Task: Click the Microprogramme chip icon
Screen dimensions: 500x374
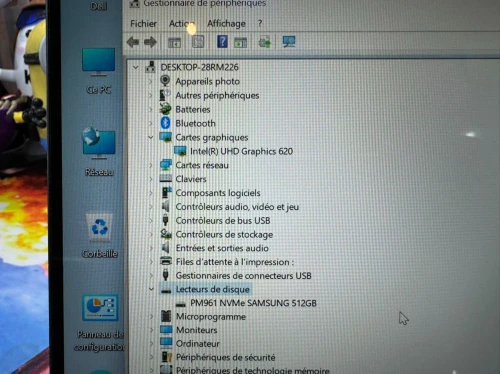Action: click(x=166, y=316)
